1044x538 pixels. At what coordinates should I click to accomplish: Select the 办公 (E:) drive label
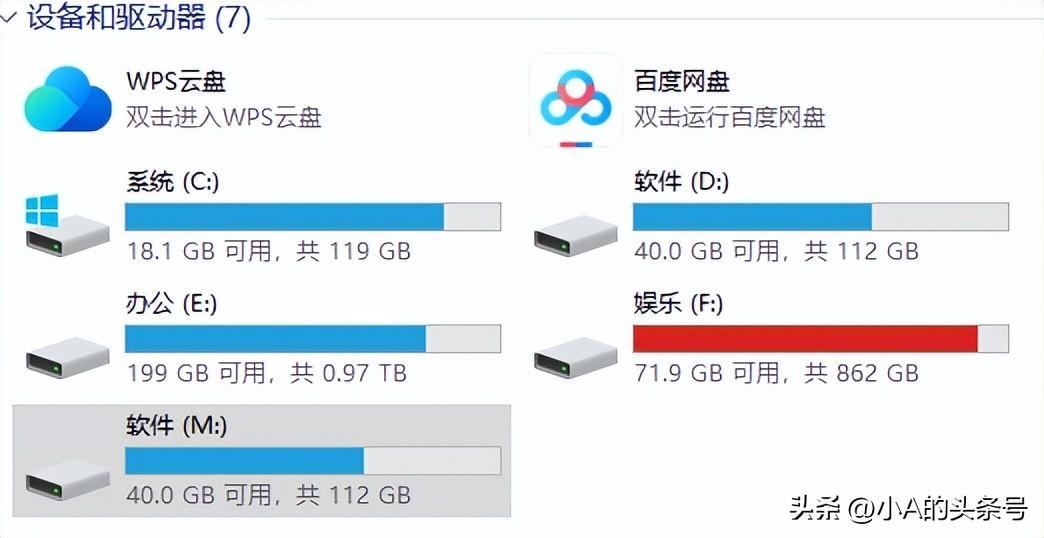pyautogui.click(x=172, y=304)
